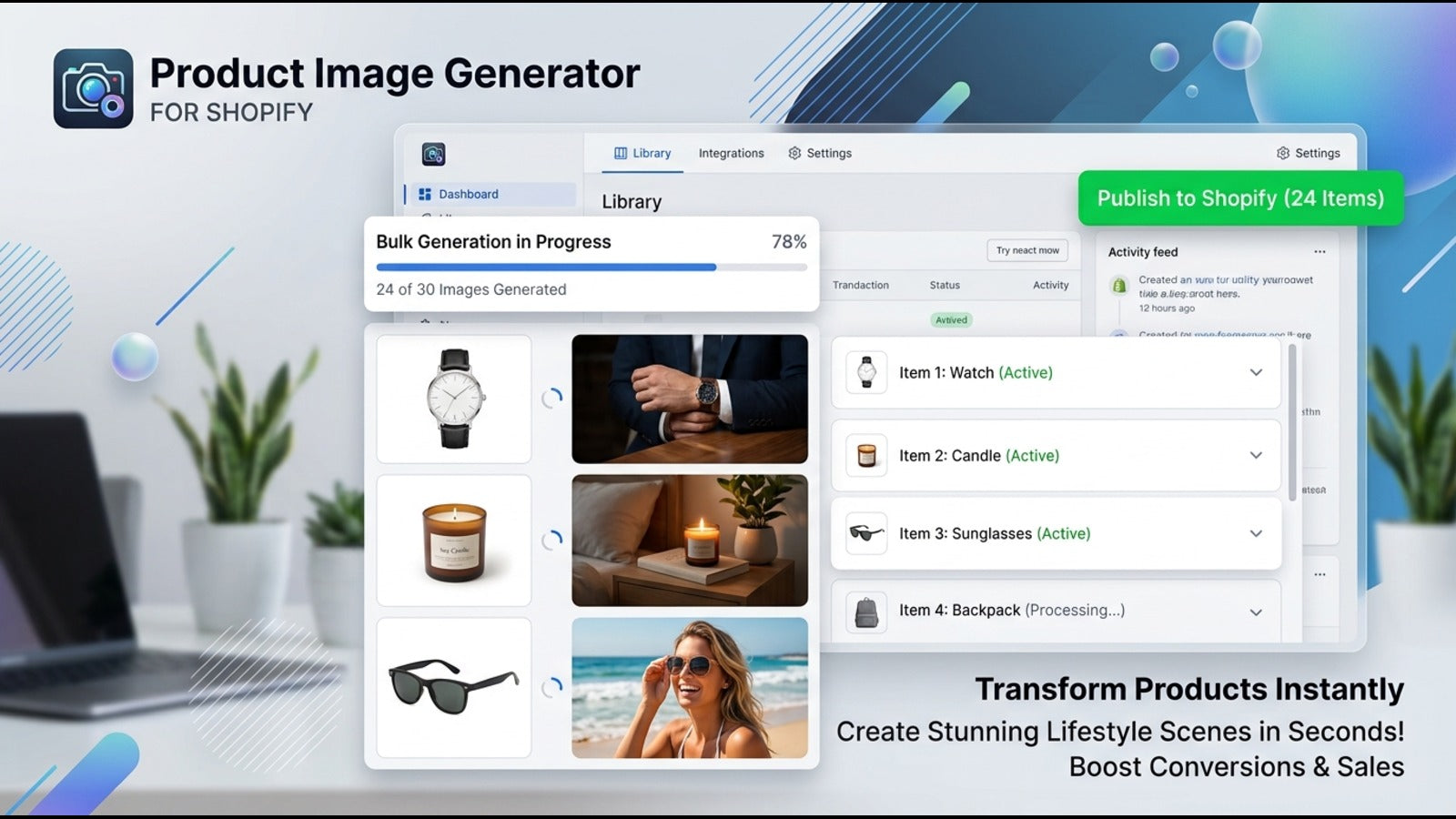Click the top-right Settings gear icon
This screenshot has width=1456, height=819.
(x=1283, y=153)
